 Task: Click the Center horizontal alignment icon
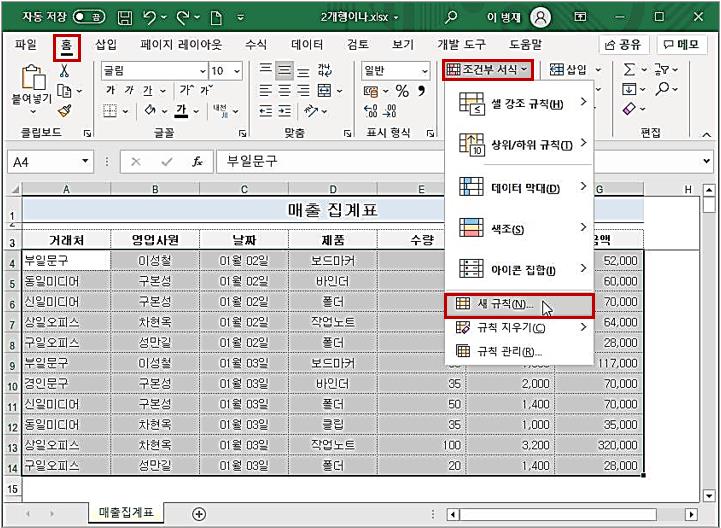click(284, 91)
